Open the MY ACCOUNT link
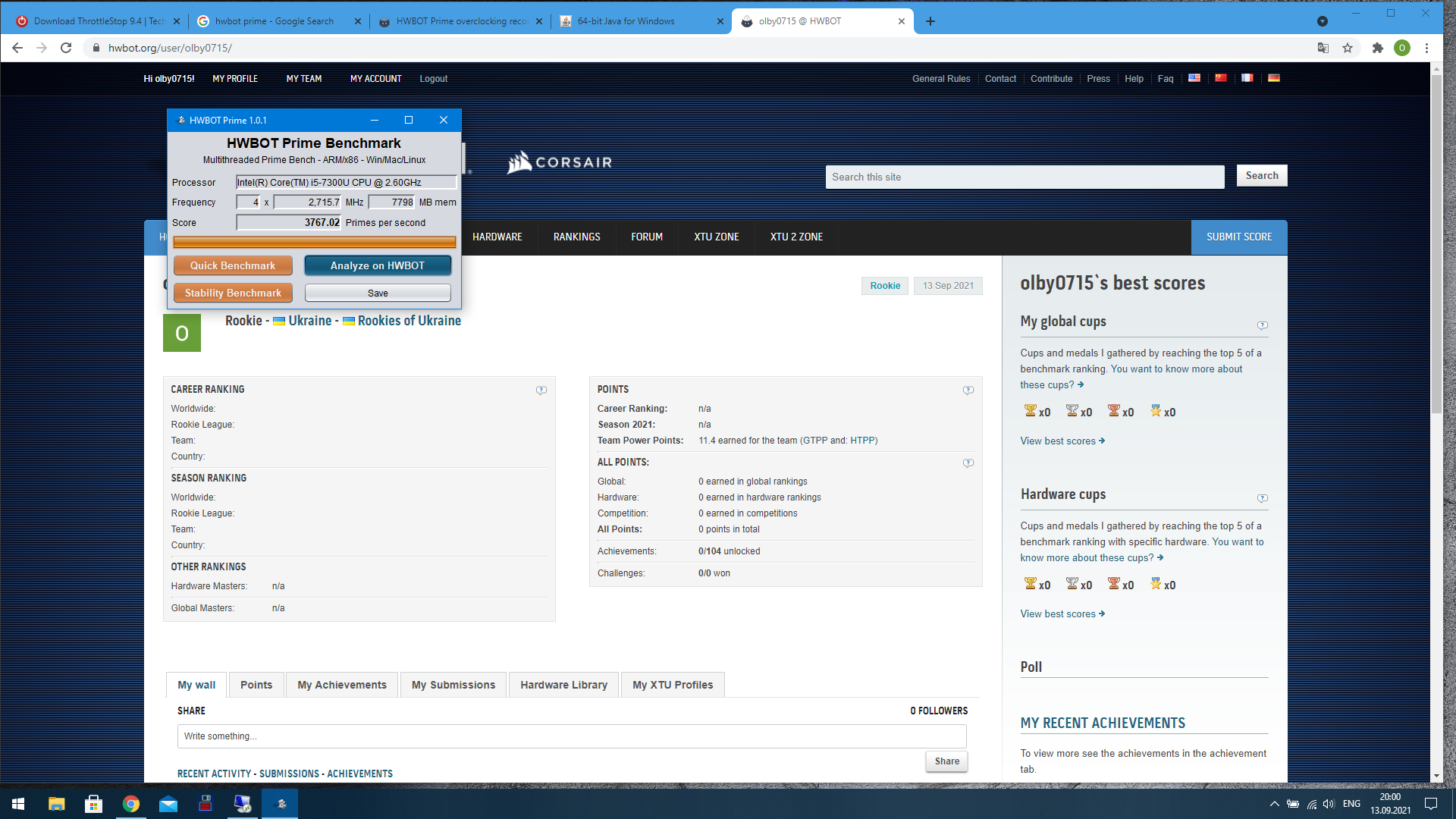Viewport: 1456px width, 819px height. click(x=375, y=79)
